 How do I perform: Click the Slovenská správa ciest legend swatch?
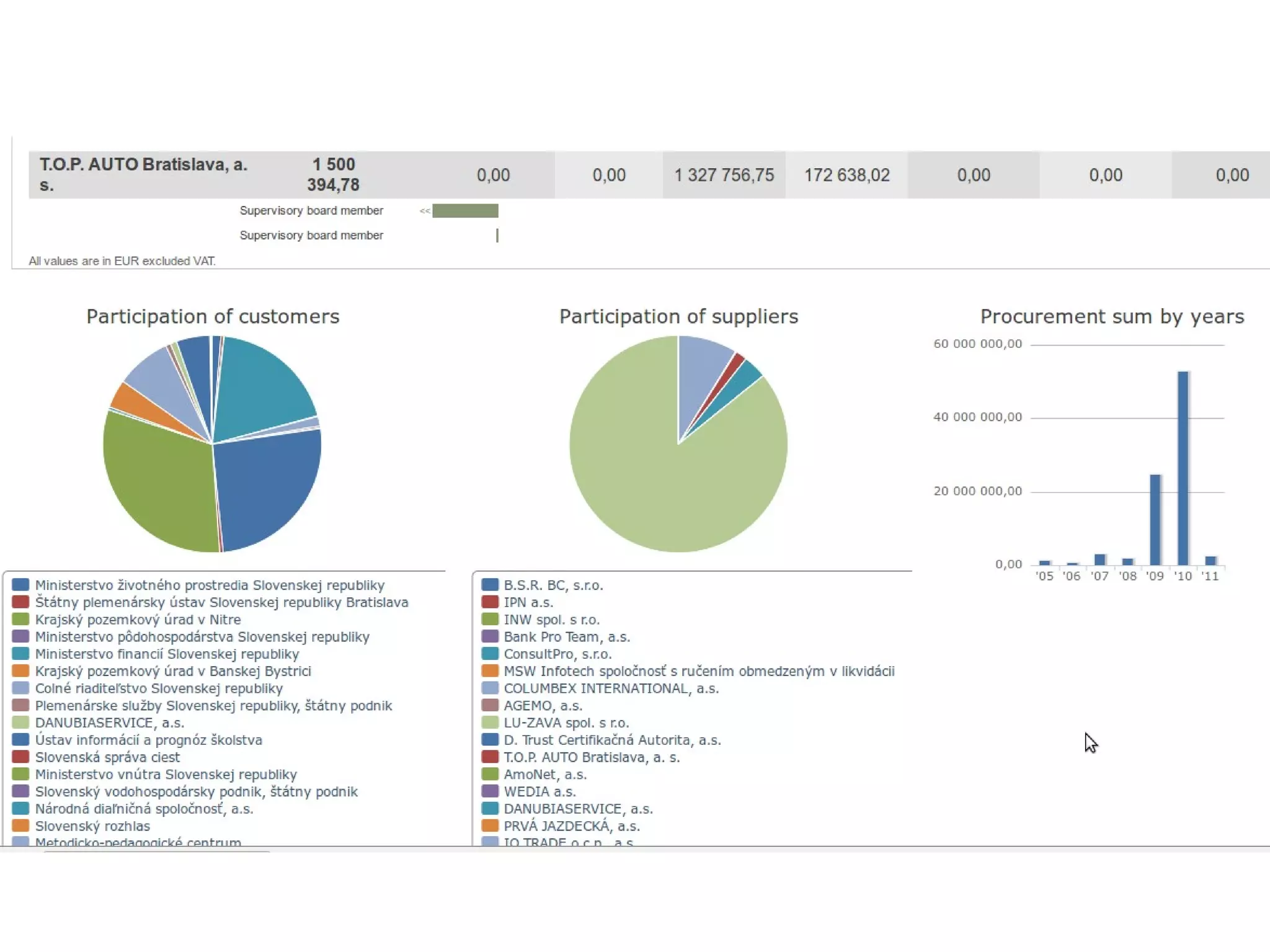(20, 757)
